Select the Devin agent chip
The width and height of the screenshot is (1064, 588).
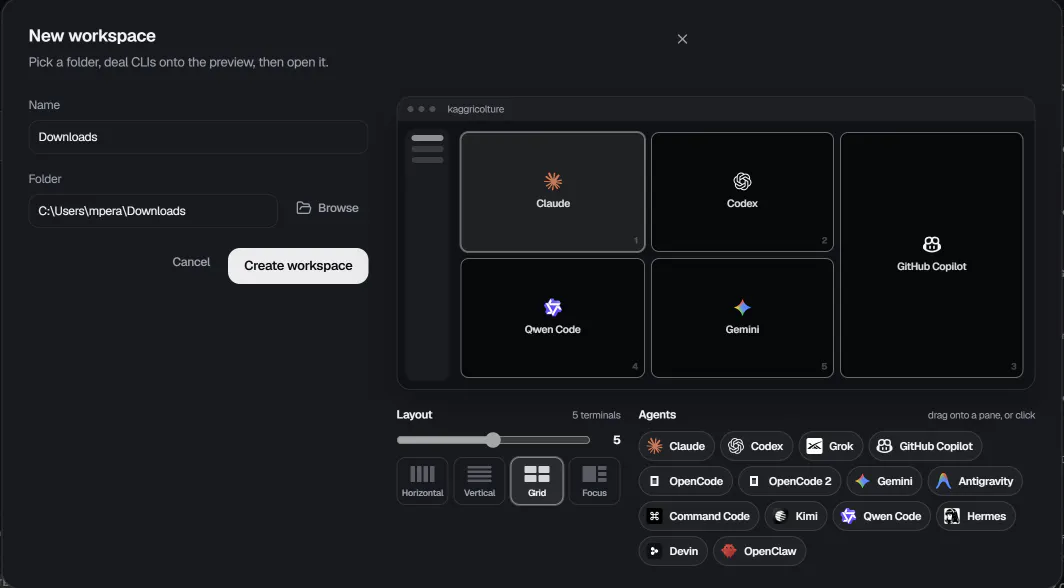673,551
